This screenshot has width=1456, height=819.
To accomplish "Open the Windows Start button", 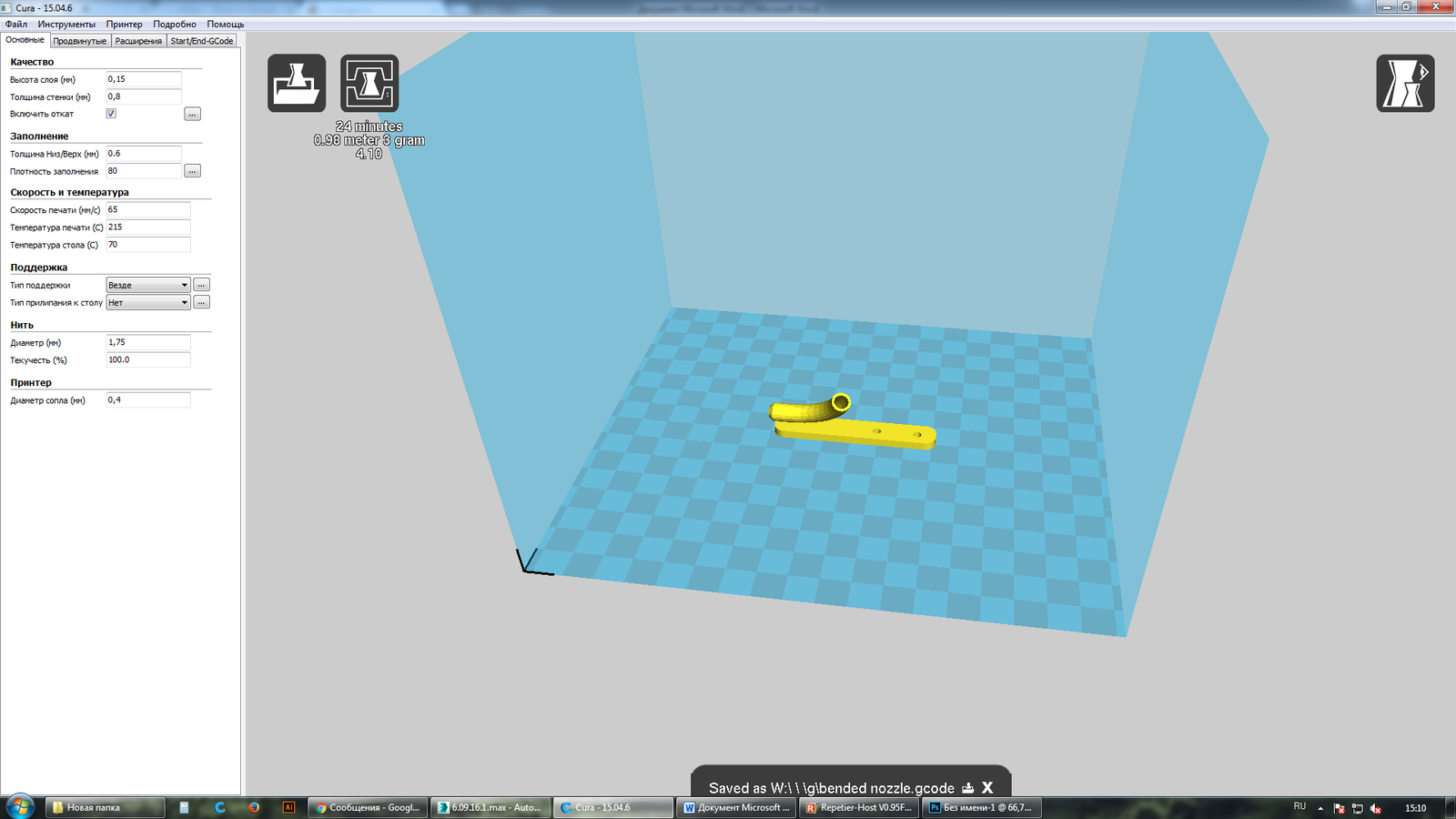I will pyautogui.click(x=20, y=806).
